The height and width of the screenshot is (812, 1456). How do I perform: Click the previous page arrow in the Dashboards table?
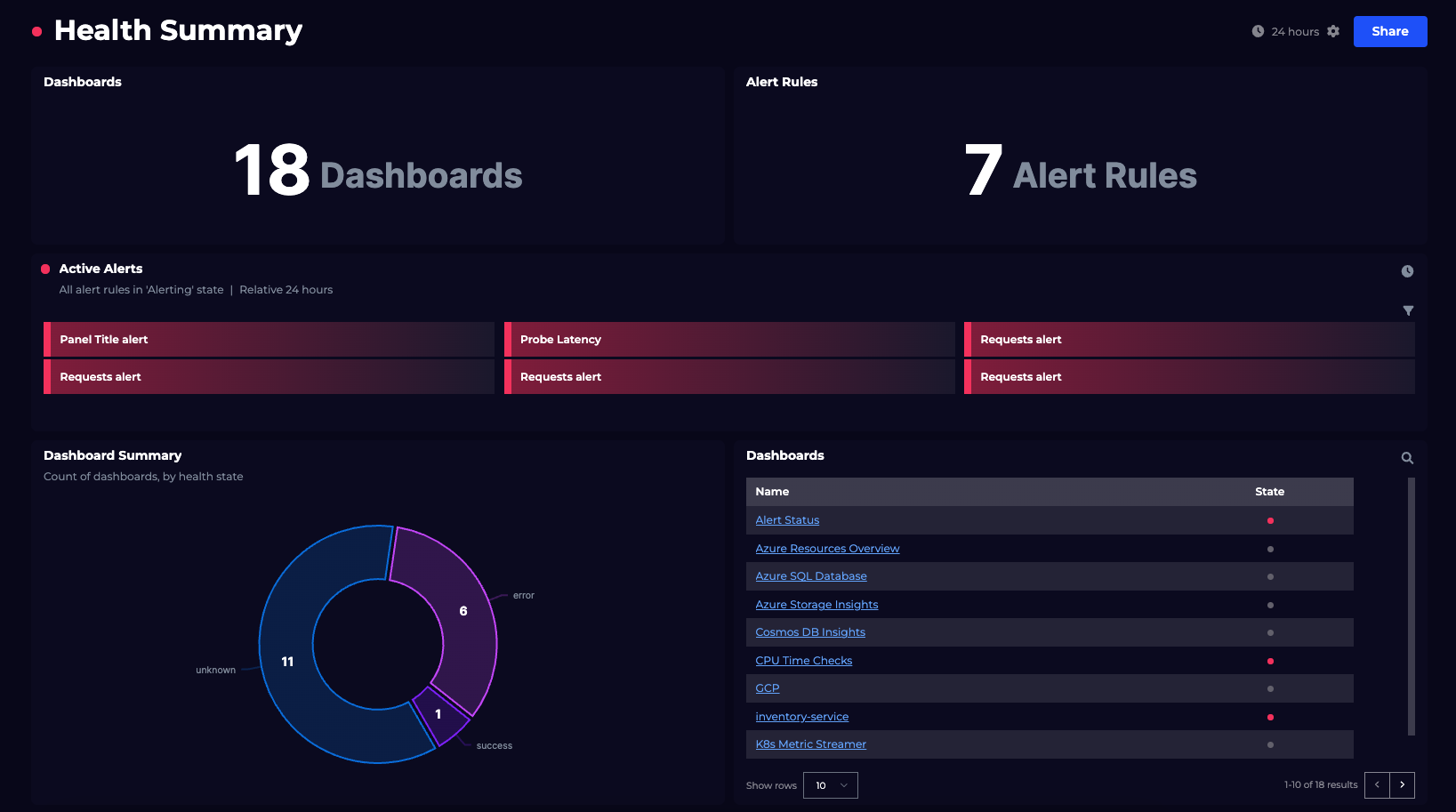pyautogui.click(x=1376, y=784)
